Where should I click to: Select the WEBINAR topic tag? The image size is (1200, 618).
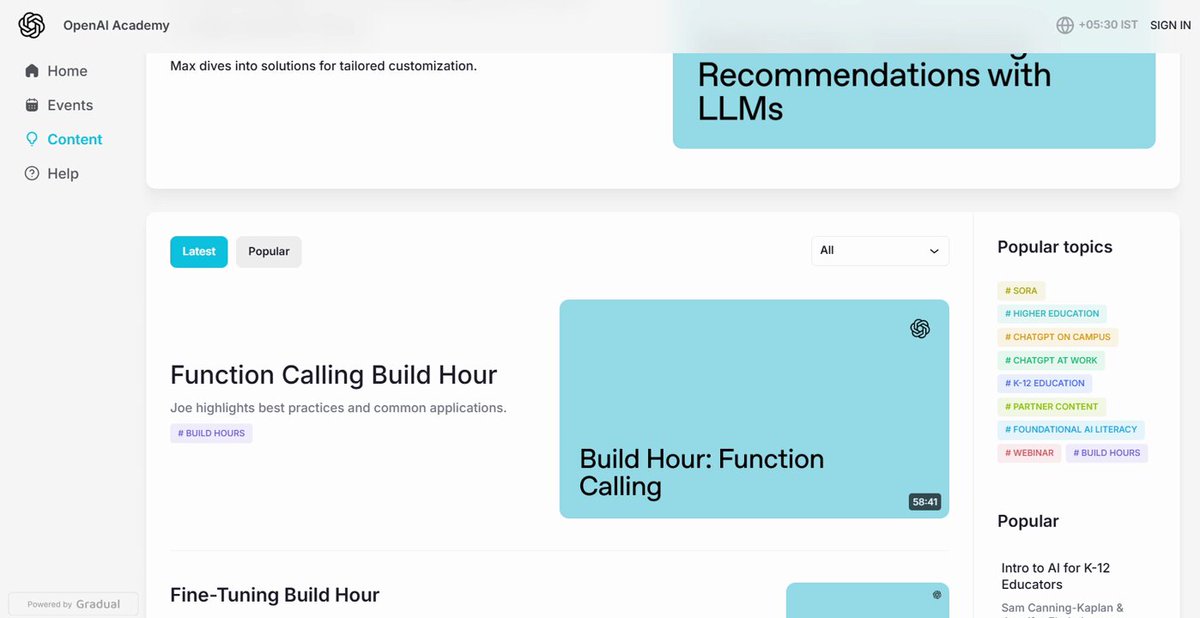pyautogui.click(x=1029, y=453)
